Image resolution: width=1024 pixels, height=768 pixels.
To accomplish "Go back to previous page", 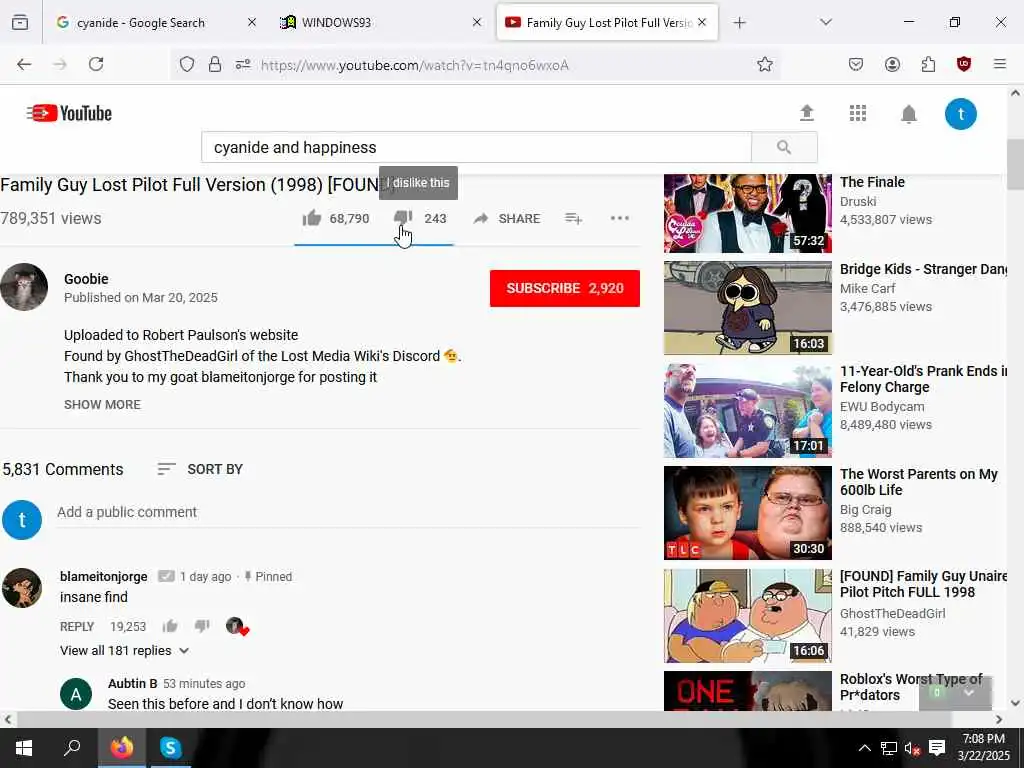I will 24,64.
